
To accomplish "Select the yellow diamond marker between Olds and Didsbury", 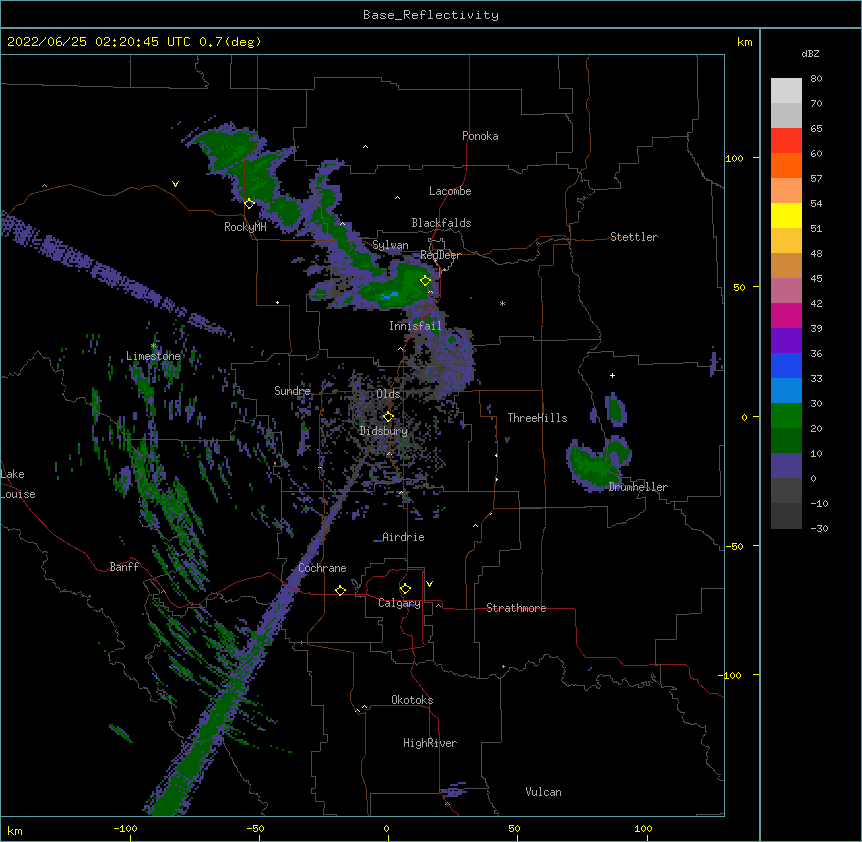I will point(388,417).
